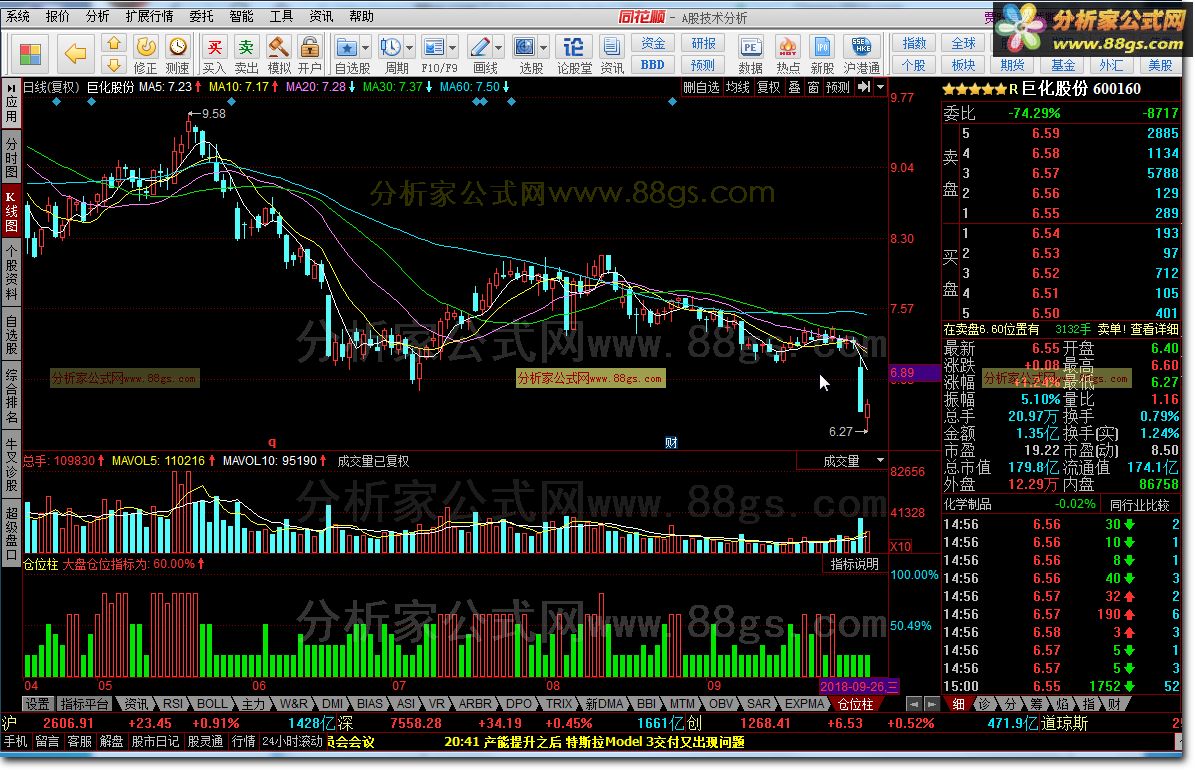Click the 查看详细 link
1195x770 pixels.
(1154, 329)
